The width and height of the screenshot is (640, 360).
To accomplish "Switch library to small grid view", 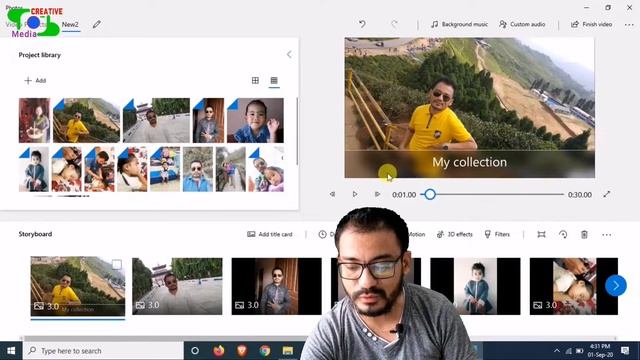I will 274,80.
